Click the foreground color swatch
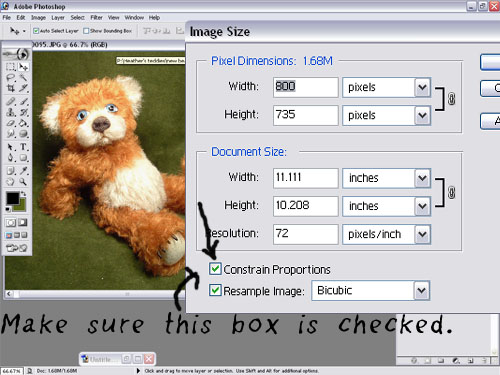Screen dimensions: 500x375 click(x=13, y=198)
